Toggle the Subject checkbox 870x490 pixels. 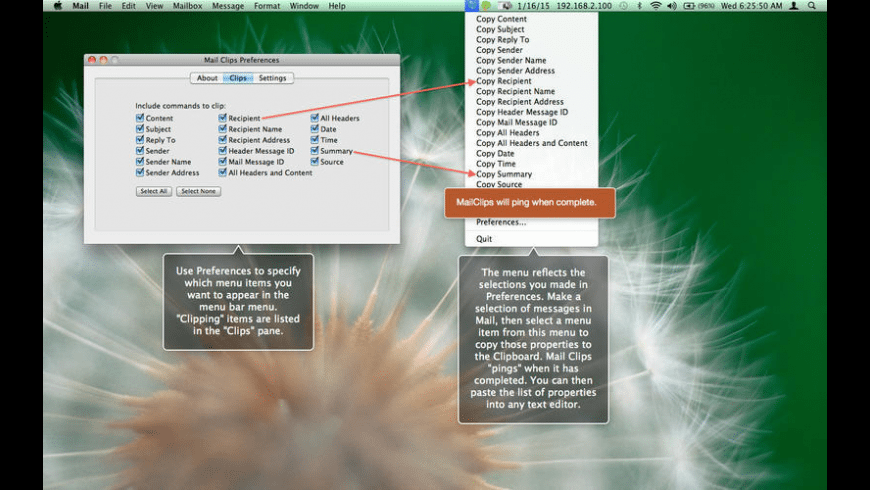pyautogui.click(x=140, y=129)
